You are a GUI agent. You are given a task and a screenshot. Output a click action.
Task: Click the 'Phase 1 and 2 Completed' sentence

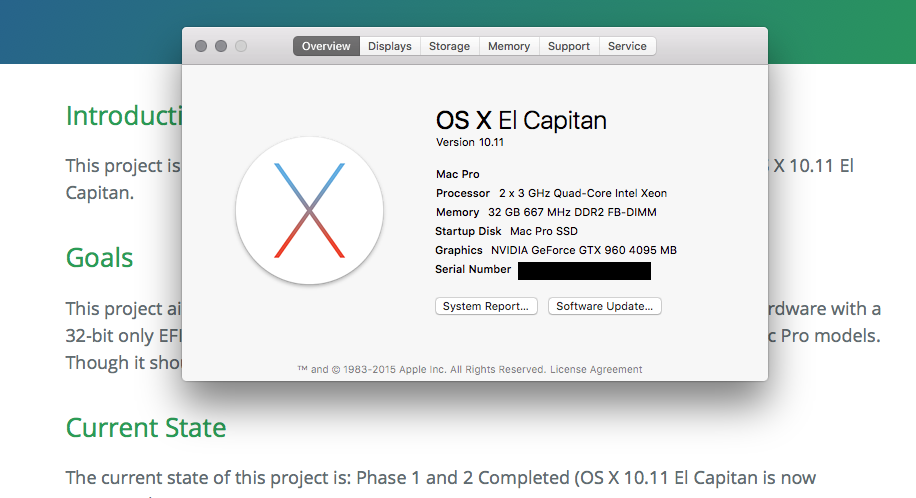440,478
